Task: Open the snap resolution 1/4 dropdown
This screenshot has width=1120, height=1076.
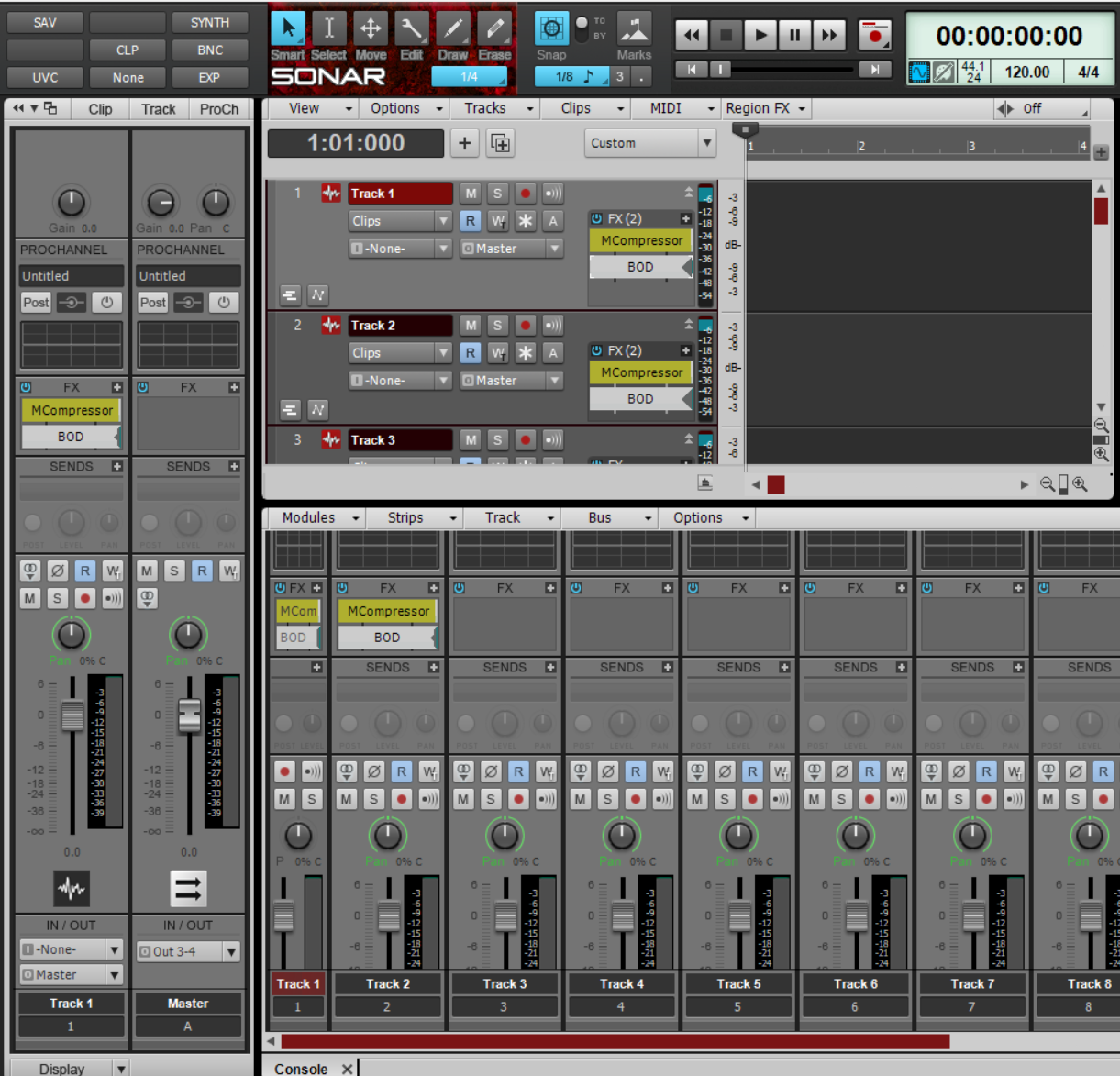Action: (469, 77)
